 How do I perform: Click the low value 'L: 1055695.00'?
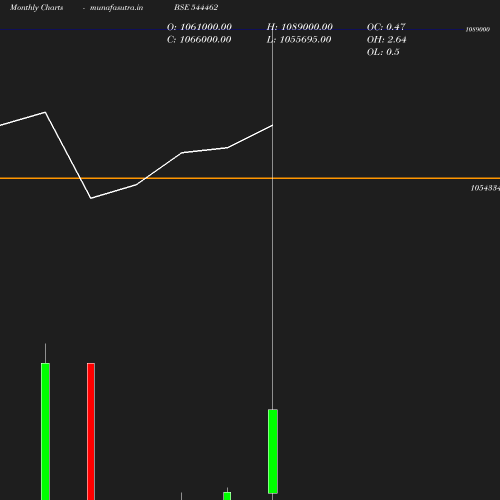point(299,40)
